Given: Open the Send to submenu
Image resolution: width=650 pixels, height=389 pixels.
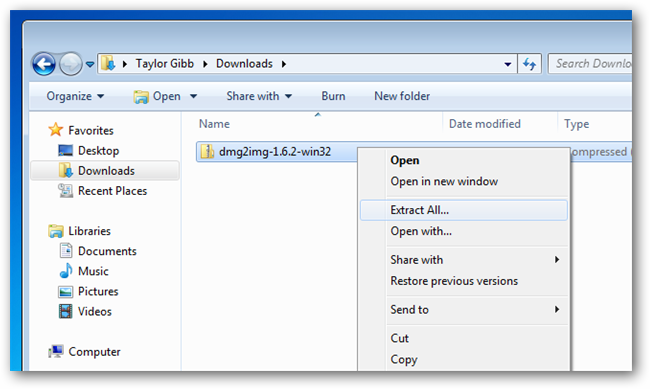Looking at the screenshot, I should [x=463, y=309].
